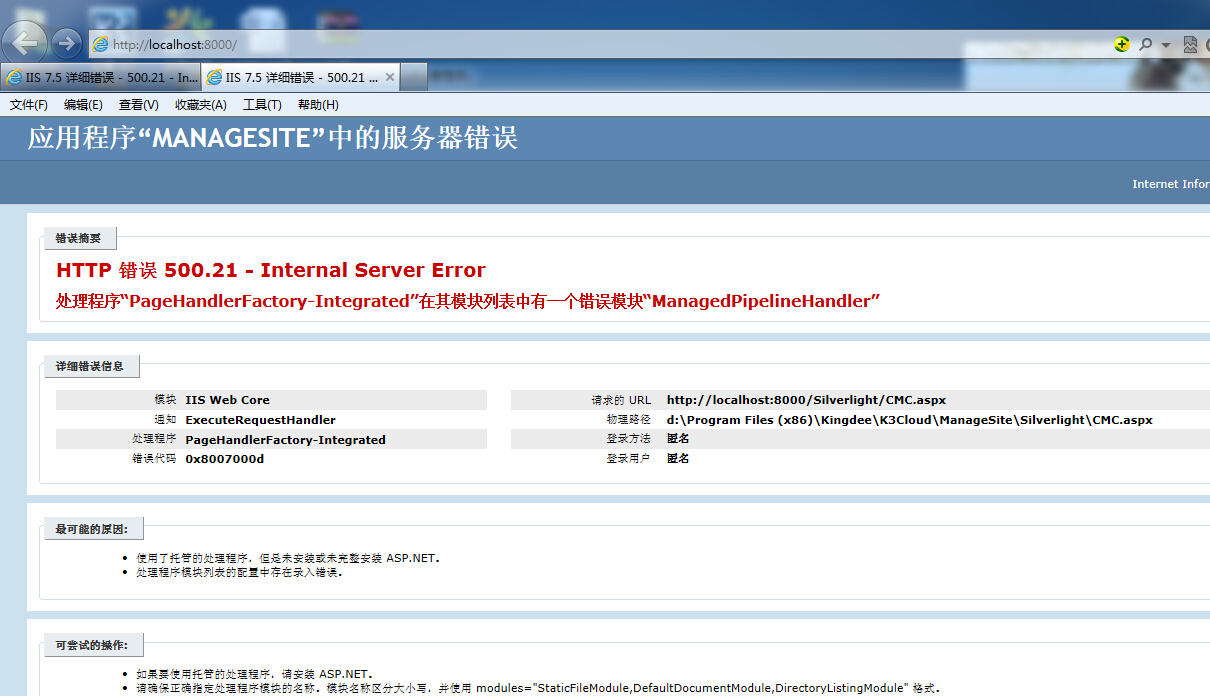Click the error code 0x8007000d
This screenshot has height=696, width=1210.
(225, 459)
